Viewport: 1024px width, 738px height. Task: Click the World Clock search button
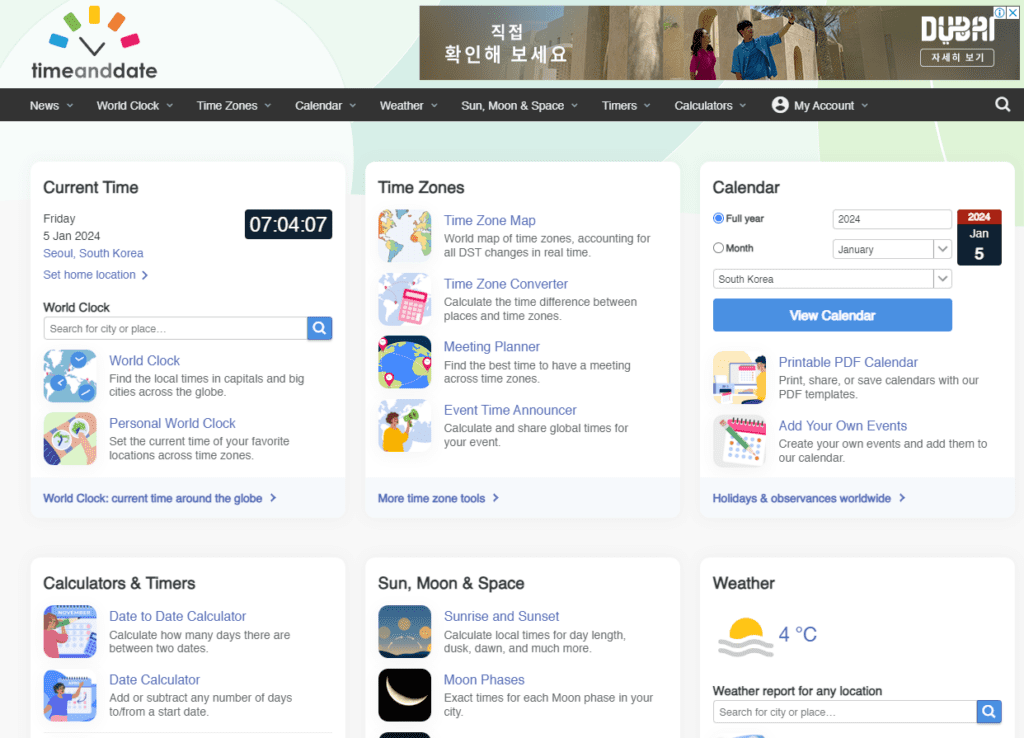[x=319, y=328]
